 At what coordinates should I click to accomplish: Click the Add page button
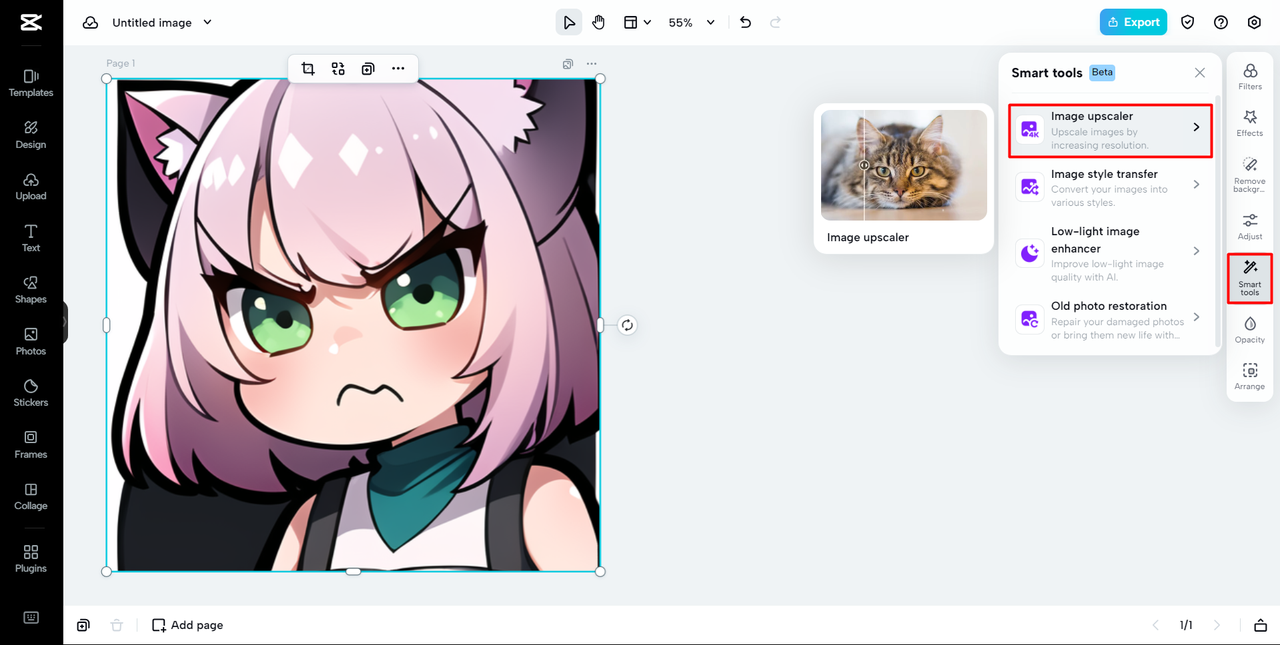coord(187,625)
